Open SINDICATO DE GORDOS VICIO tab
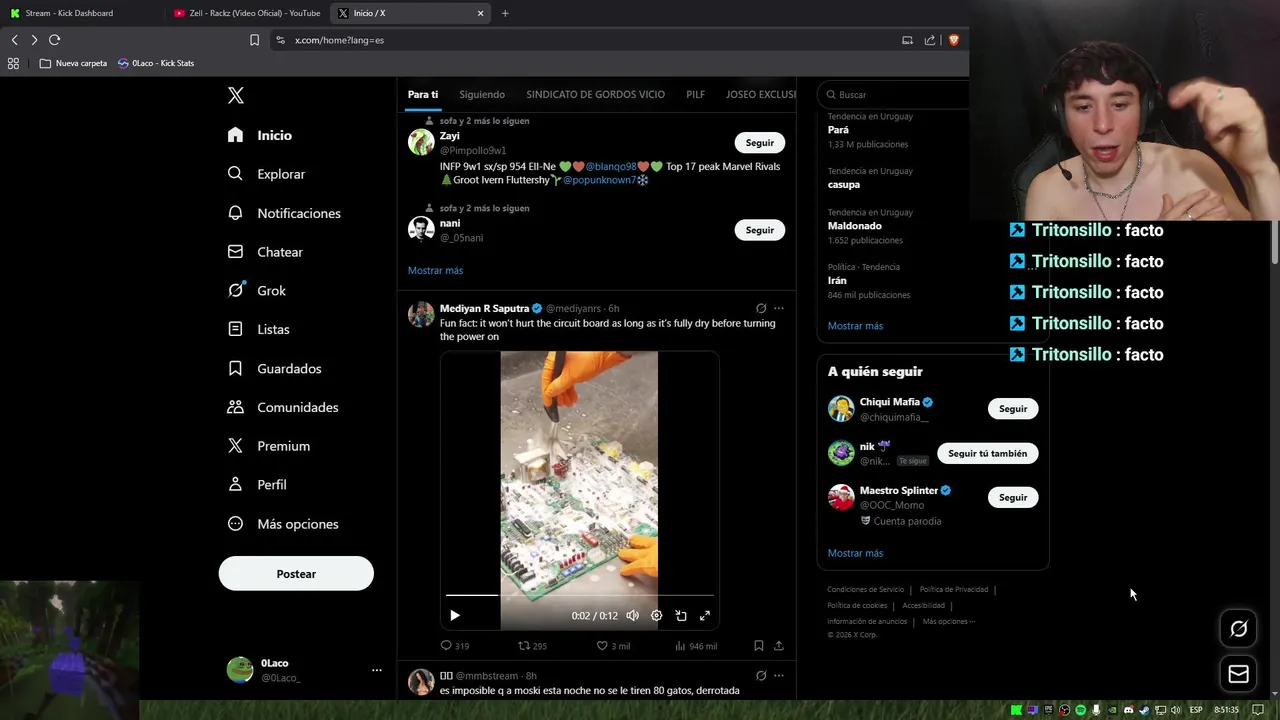1280x720 pixels. 595,94
